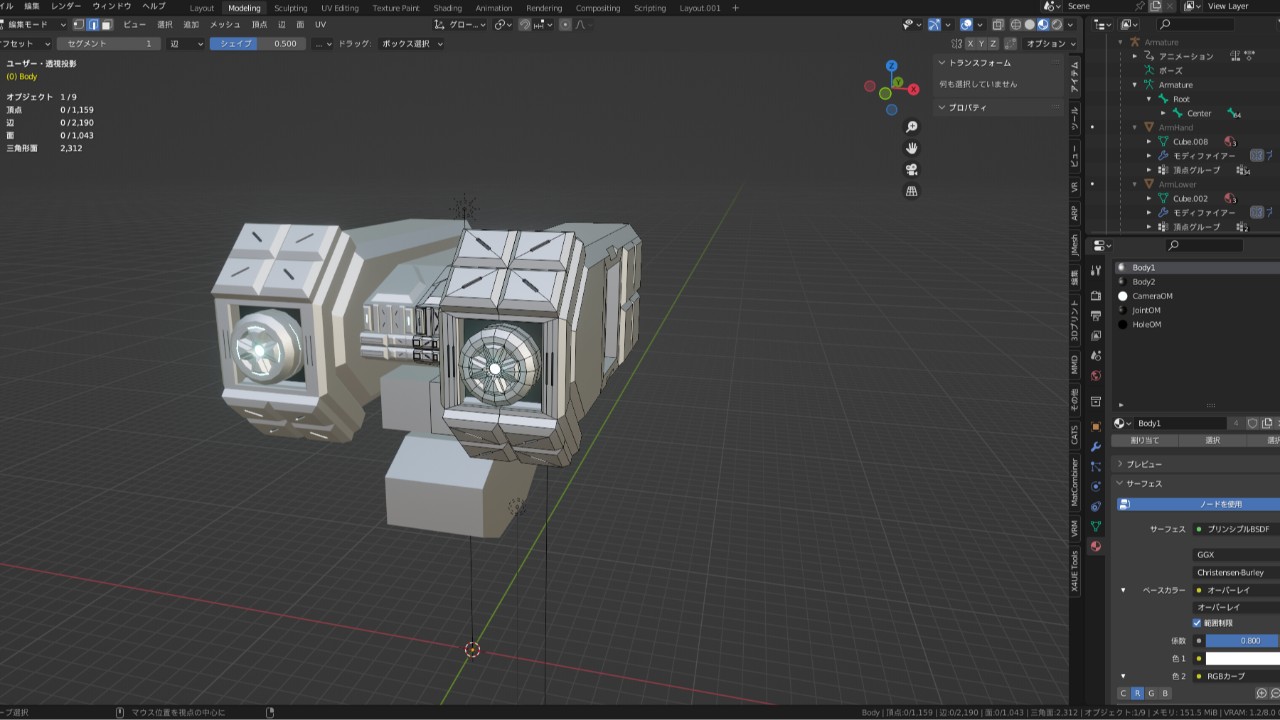Open the Output properties tab icon
Screen dimensions: 1280x720
point(1096,316)
